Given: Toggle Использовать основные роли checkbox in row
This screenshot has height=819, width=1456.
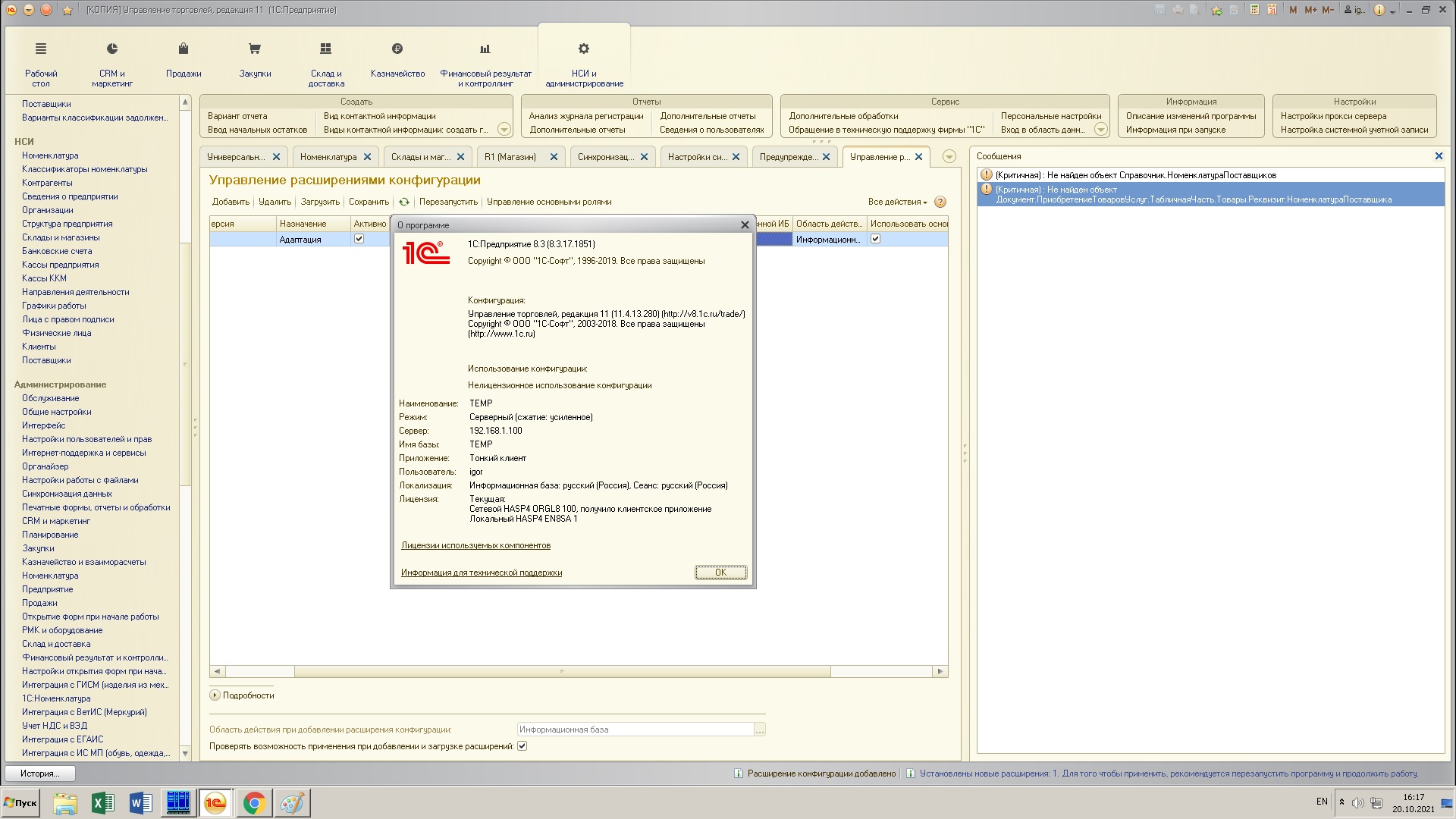Looking at the screenshot, I should pos(875,239).
